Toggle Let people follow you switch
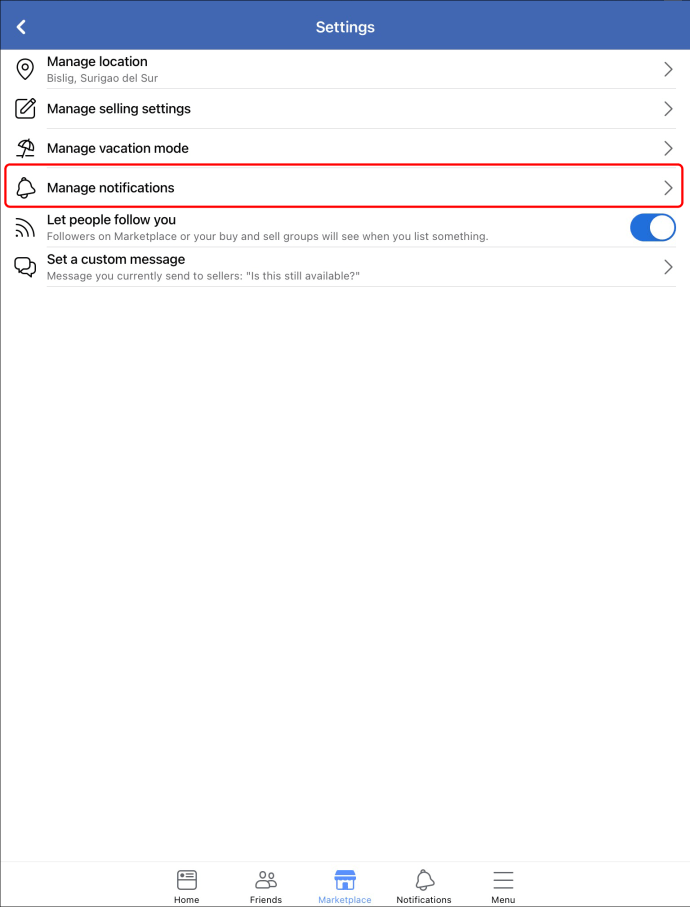Image resolution: width=690 pixels, height=907 pixels. [652, 227]
